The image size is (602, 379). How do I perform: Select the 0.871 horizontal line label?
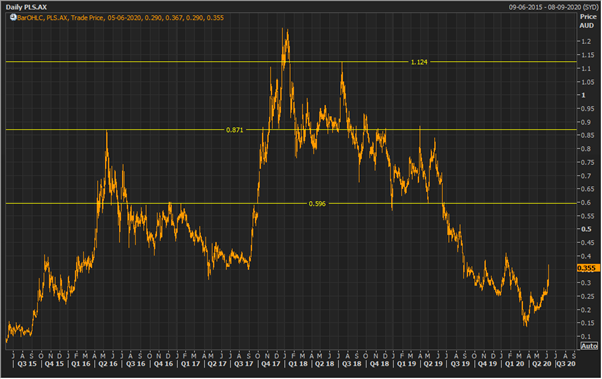234,130
